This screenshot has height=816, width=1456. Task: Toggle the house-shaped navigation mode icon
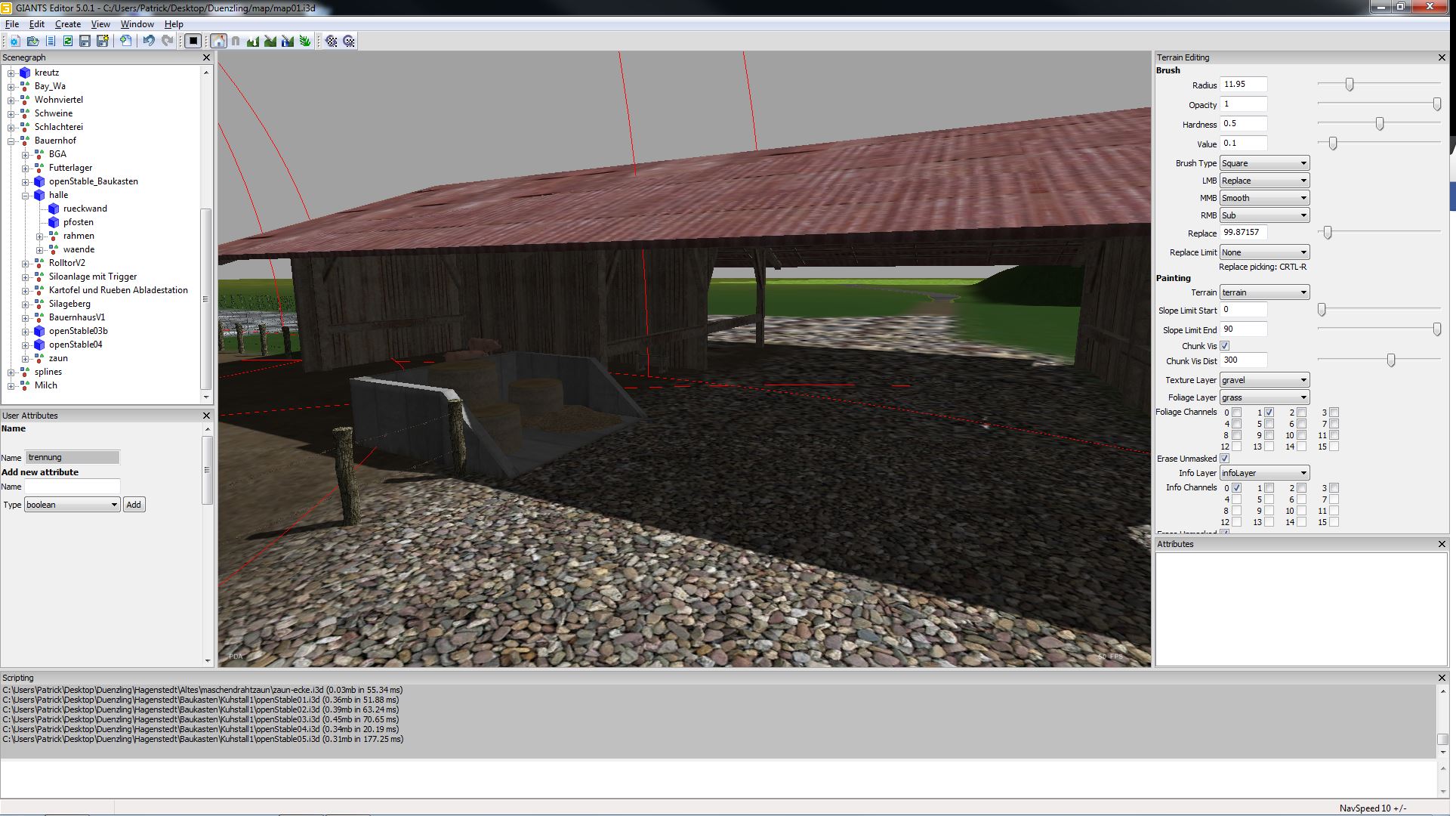(218, 41)
